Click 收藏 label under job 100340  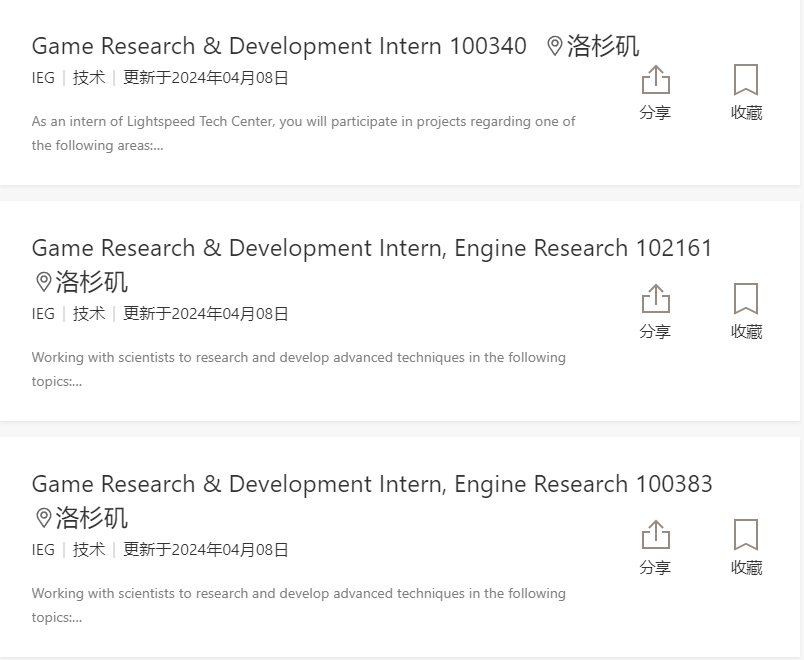[x=747, y=112]
